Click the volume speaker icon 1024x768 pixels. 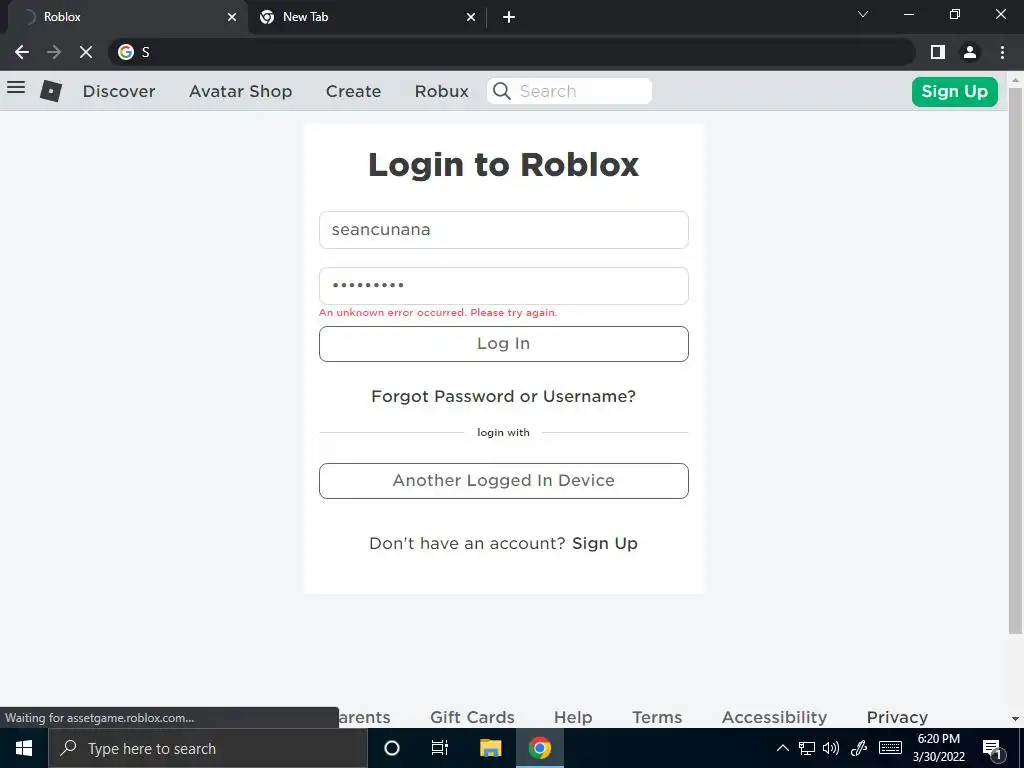831,748
